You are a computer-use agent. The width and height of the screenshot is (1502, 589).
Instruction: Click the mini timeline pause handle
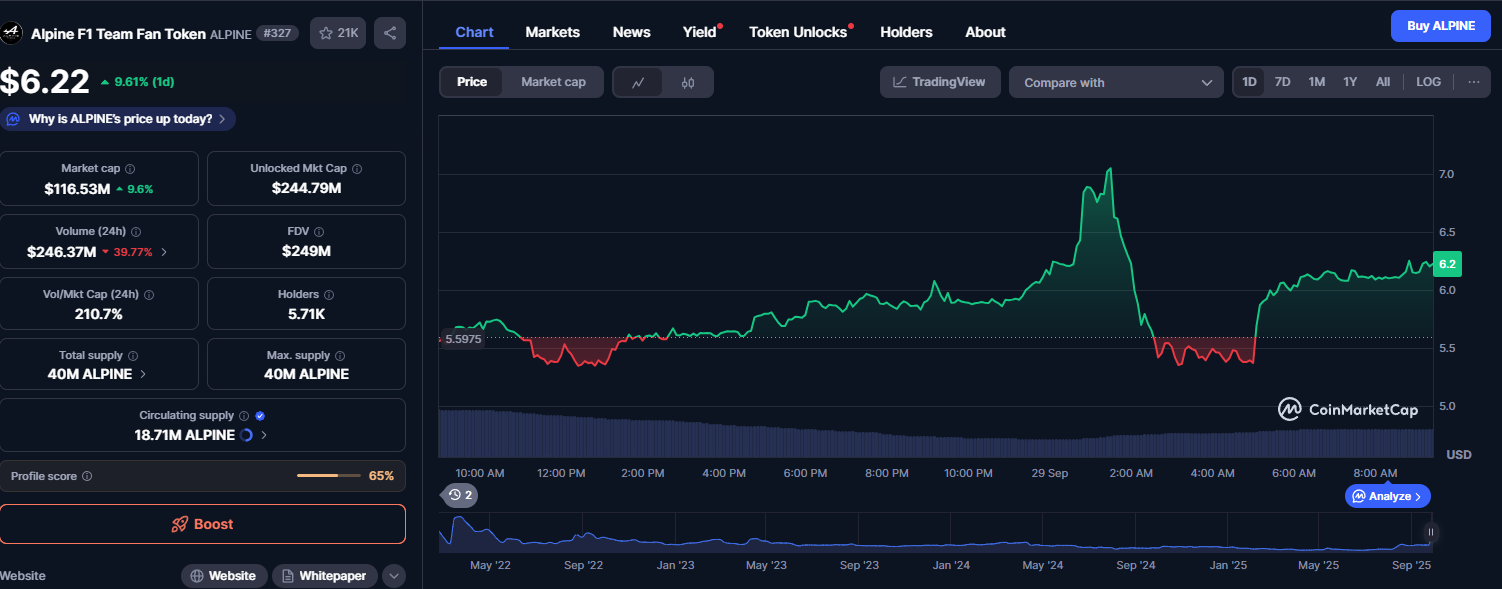pyautogui.click(x=1431, y=533)
